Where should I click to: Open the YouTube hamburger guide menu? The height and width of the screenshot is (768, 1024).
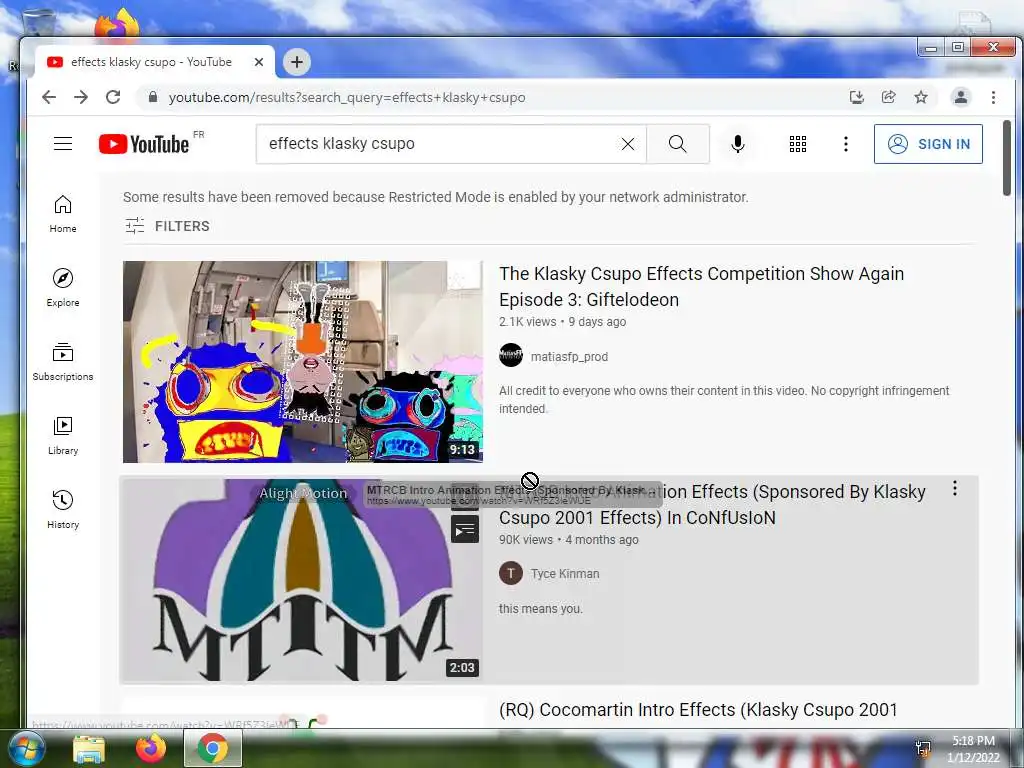pos(63,144)
